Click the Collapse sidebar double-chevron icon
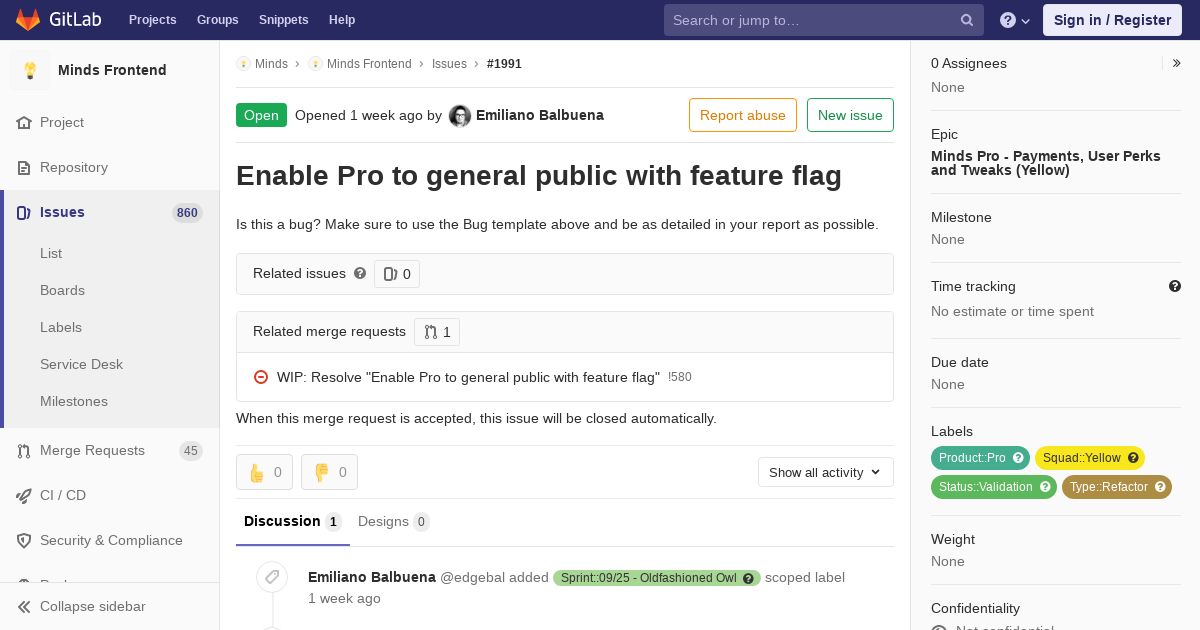The height and width of the screenshot is (630, 1200). point(24,606)
